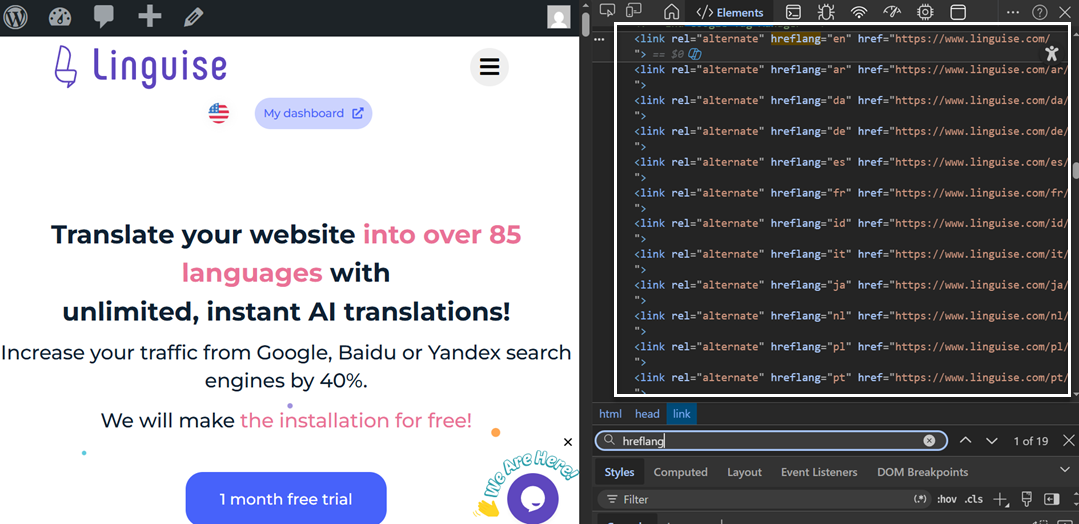Switch to the Elements tab
This screenshot has height=524, width=1079.
tap(729, 12)
